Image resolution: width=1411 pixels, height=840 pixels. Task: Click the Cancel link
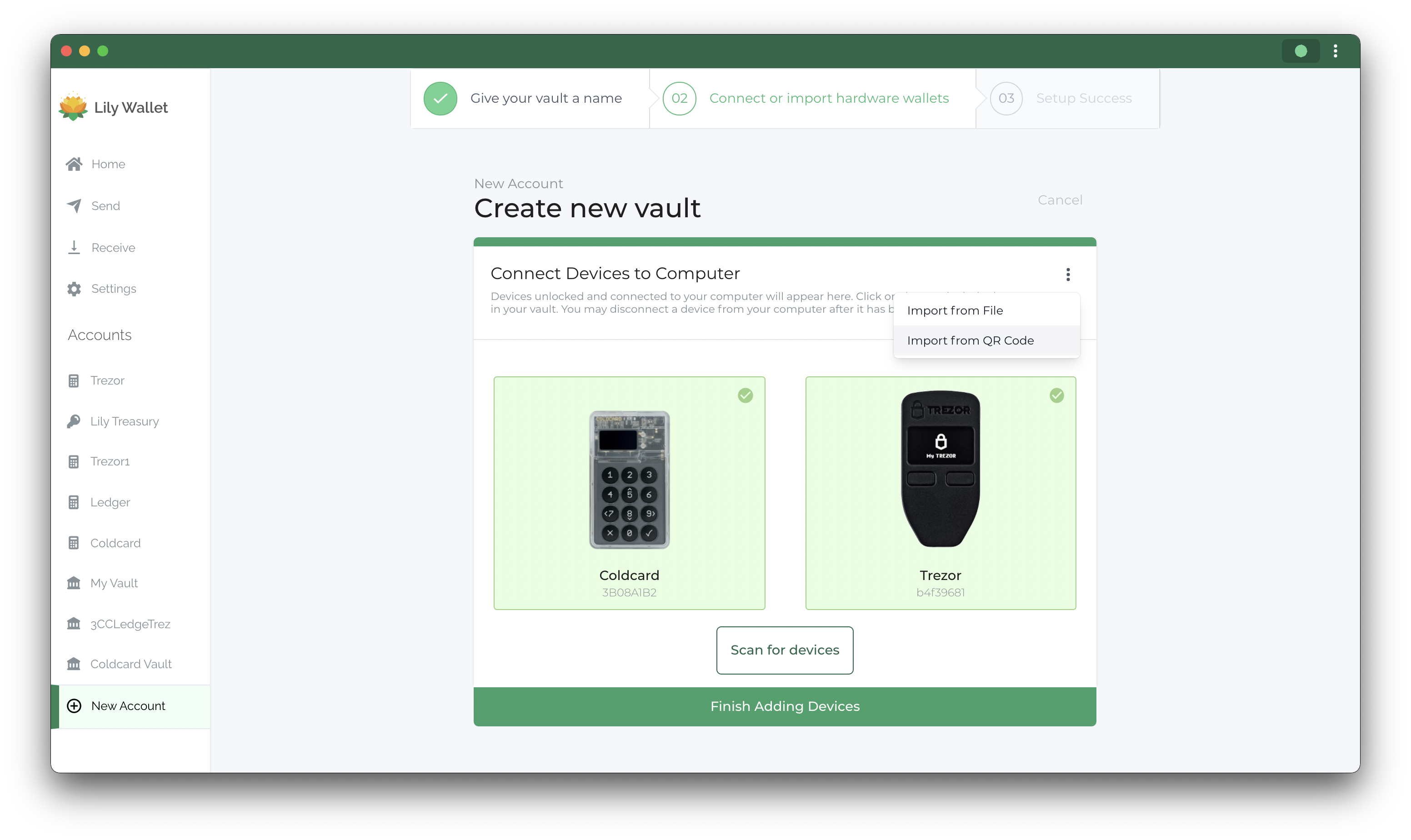(1059, 199)
